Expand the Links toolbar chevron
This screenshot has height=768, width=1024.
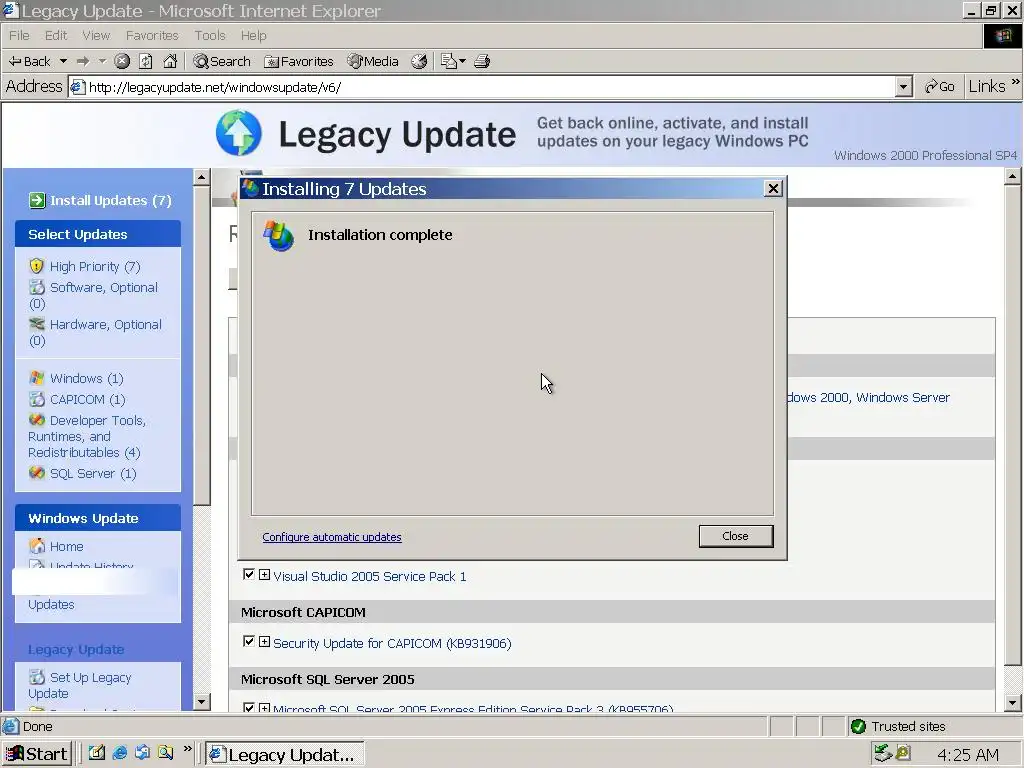[1015, 82]
